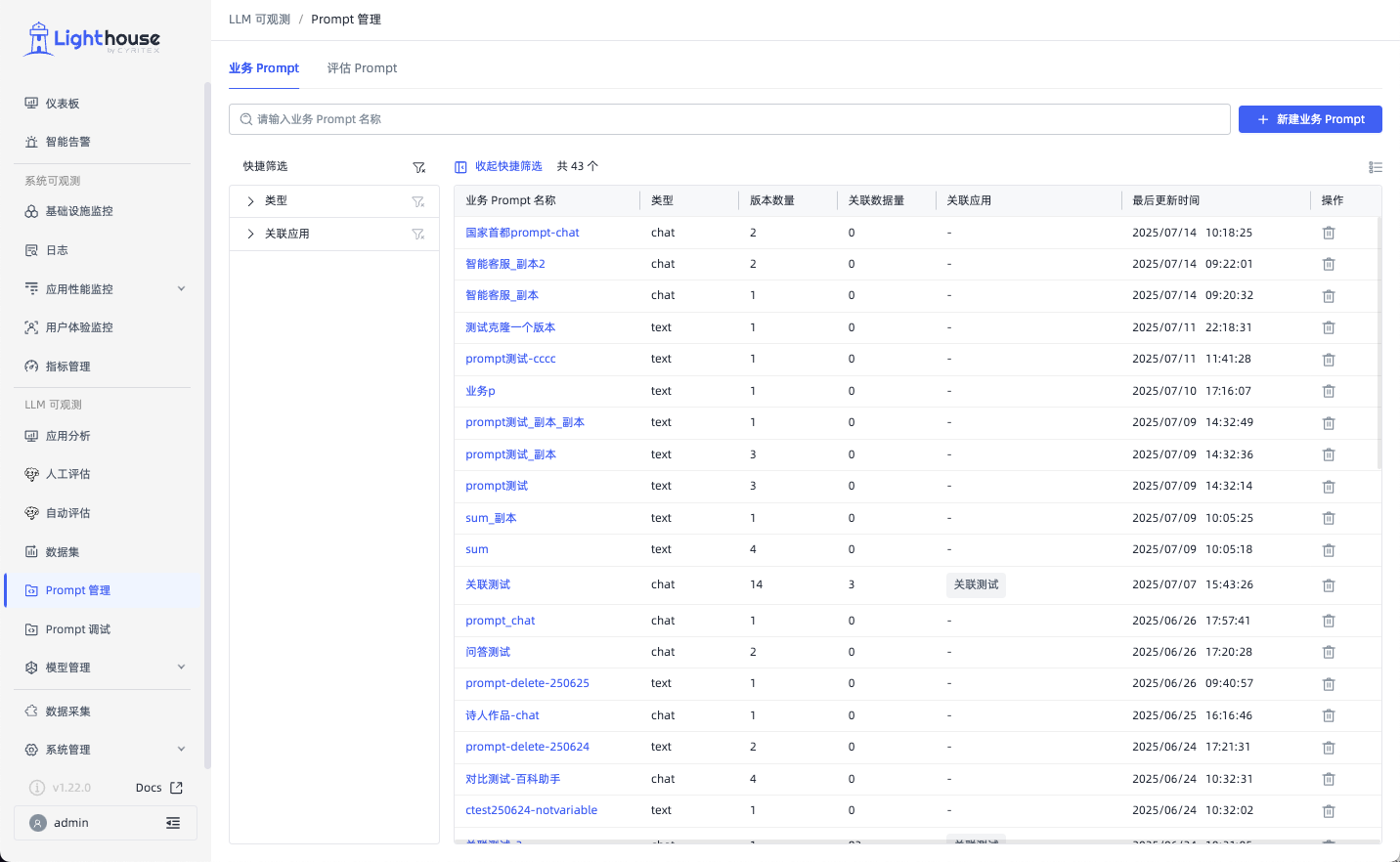Open the prompt-delete-250625 prompt
This screenshot has width=1400, height=862.
[x=527, y=683]
